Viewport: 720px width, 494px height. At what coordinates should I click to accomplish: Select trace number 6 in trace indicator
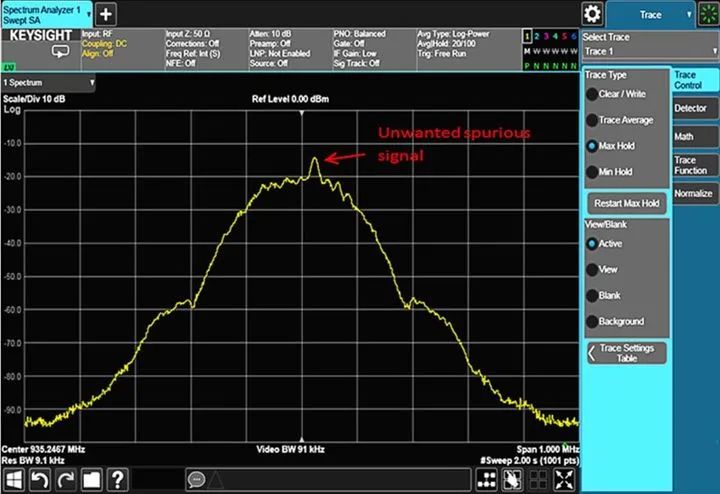[574, 36]
